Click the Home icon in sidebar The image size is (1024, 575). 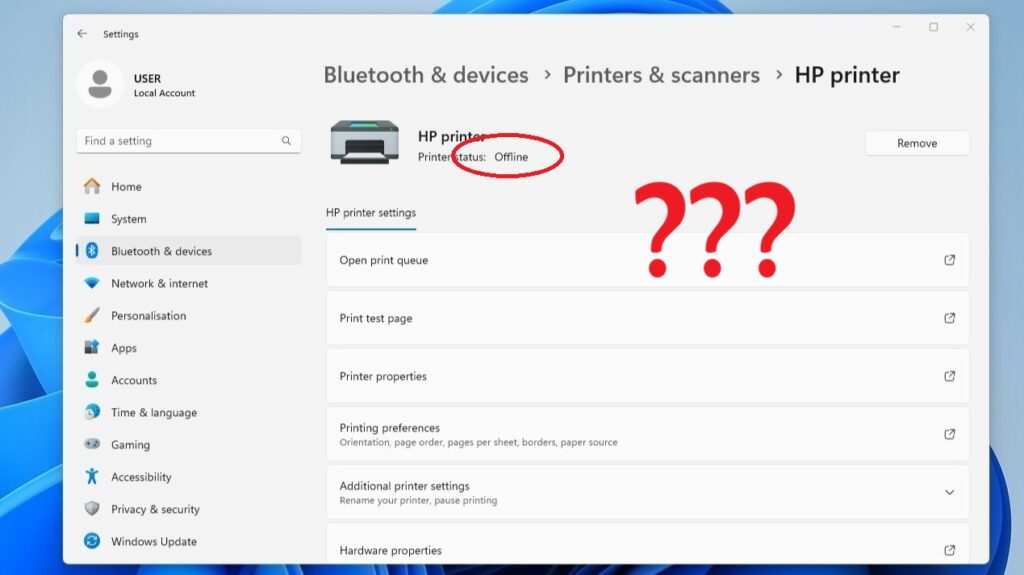(x=92, y=187)
